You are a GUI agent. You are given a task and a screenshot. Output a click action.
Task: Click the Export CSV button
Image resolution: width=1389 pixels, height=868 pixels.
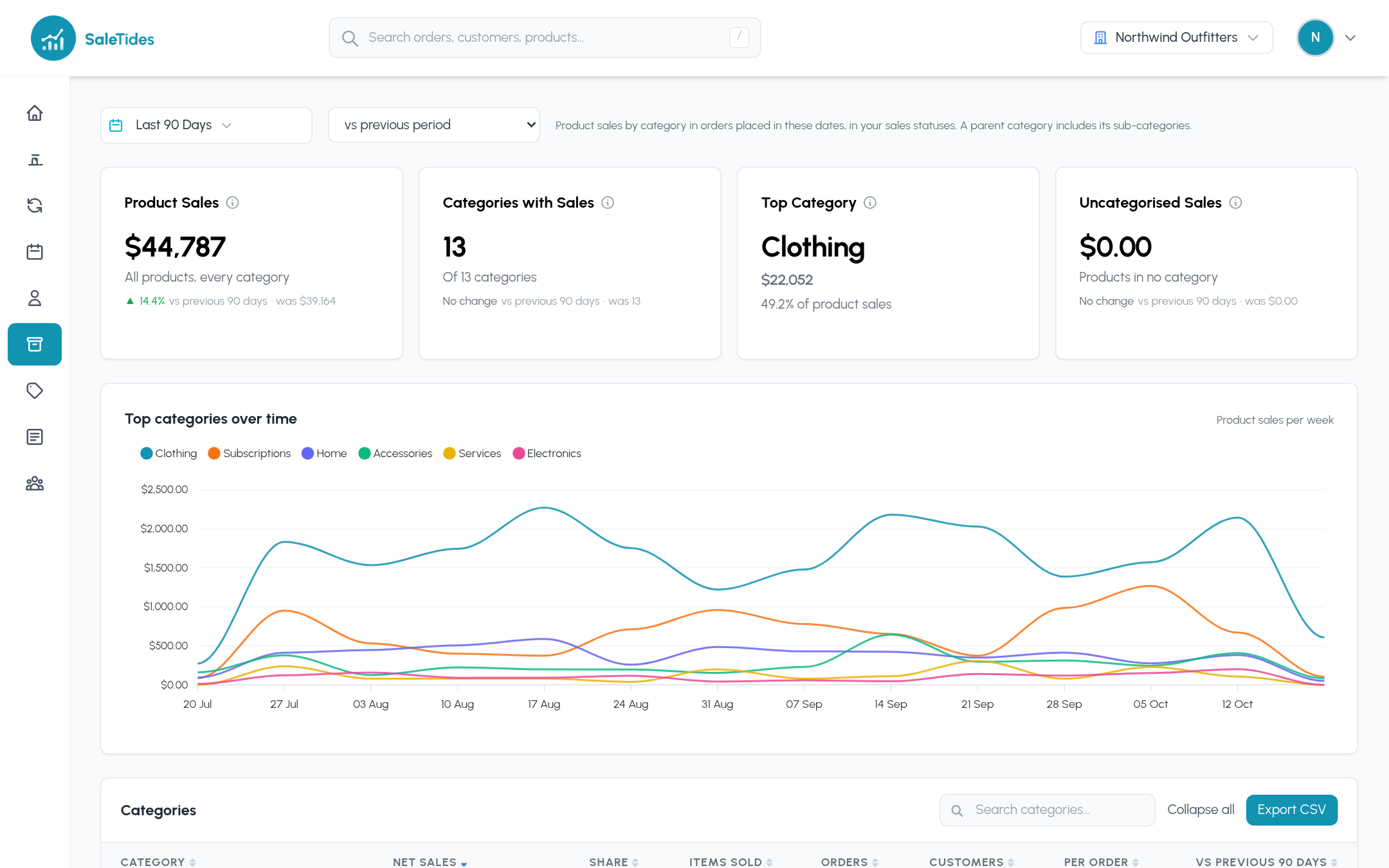point(1291,810)
